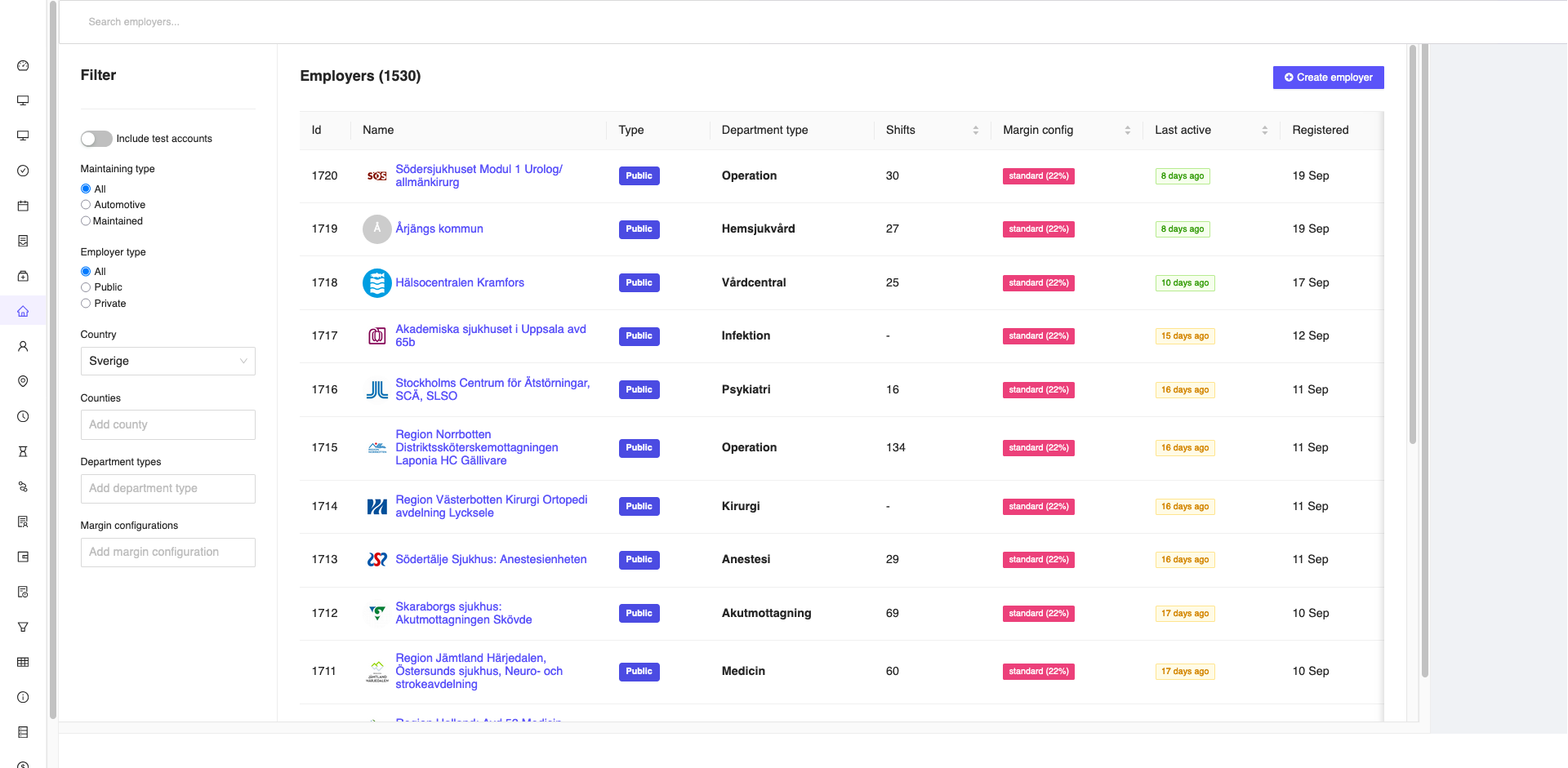Image resolution: width=1568 pixels, height=768 pixels.
Task: Toggle sorting on the Last active column
Action: click(x=1264, y=130)
